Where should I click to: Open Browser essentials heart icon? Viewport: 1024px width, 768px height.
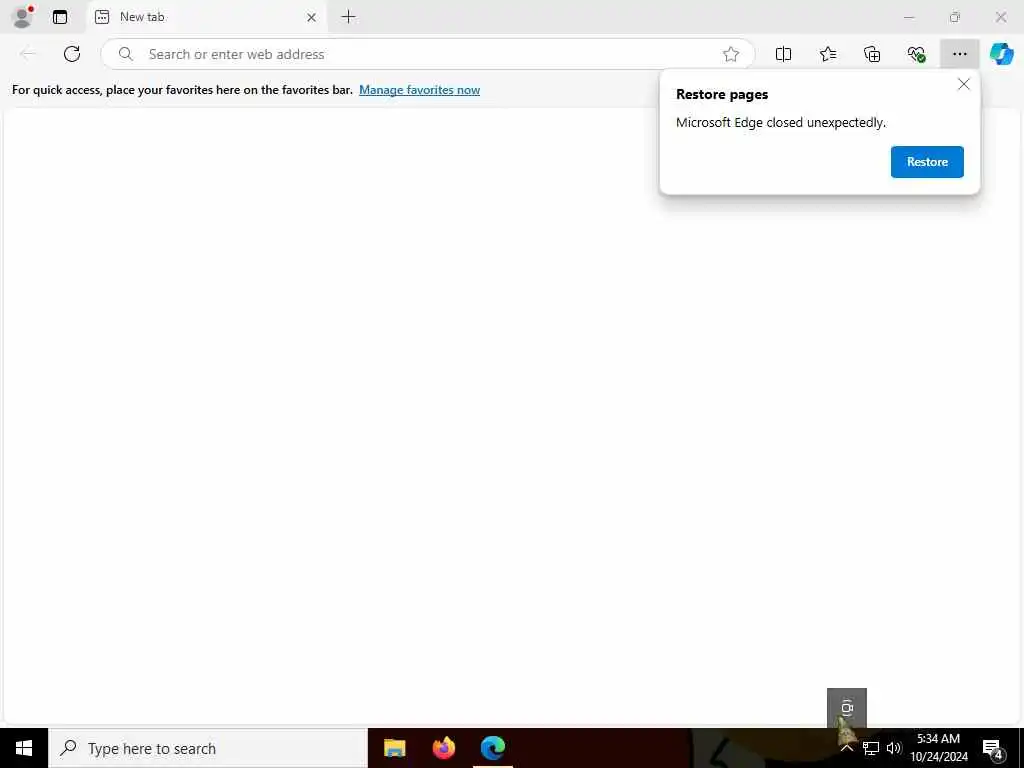click(x=916, y=54)
